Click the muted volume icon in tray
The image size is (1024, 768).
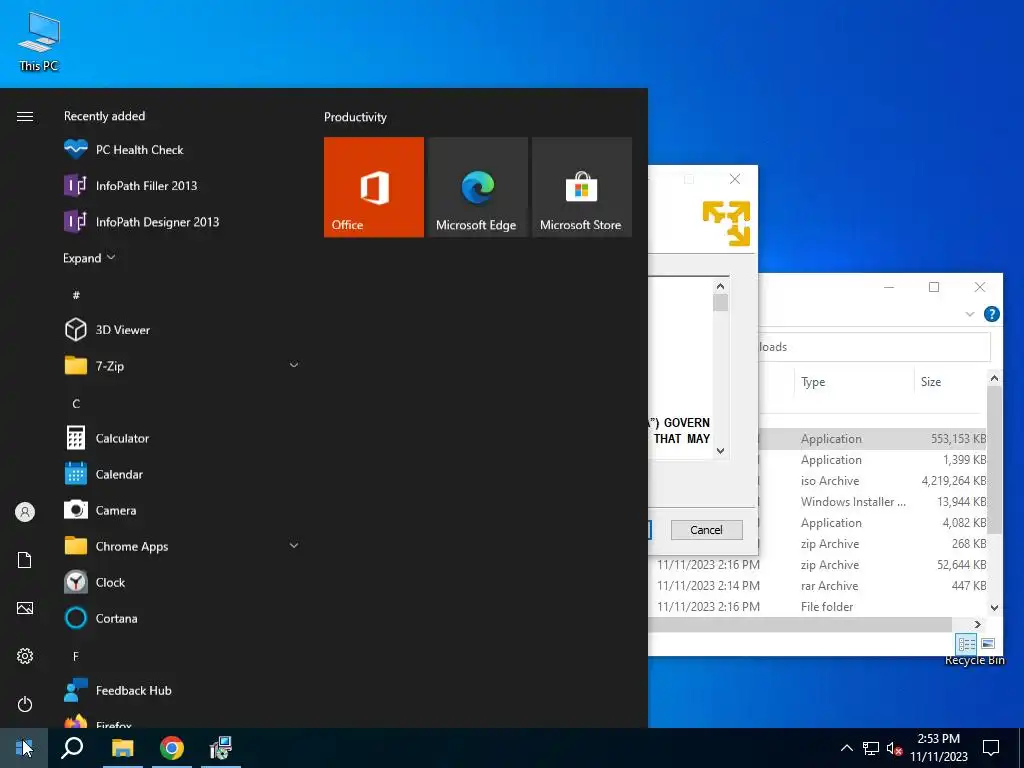(894, 748)
